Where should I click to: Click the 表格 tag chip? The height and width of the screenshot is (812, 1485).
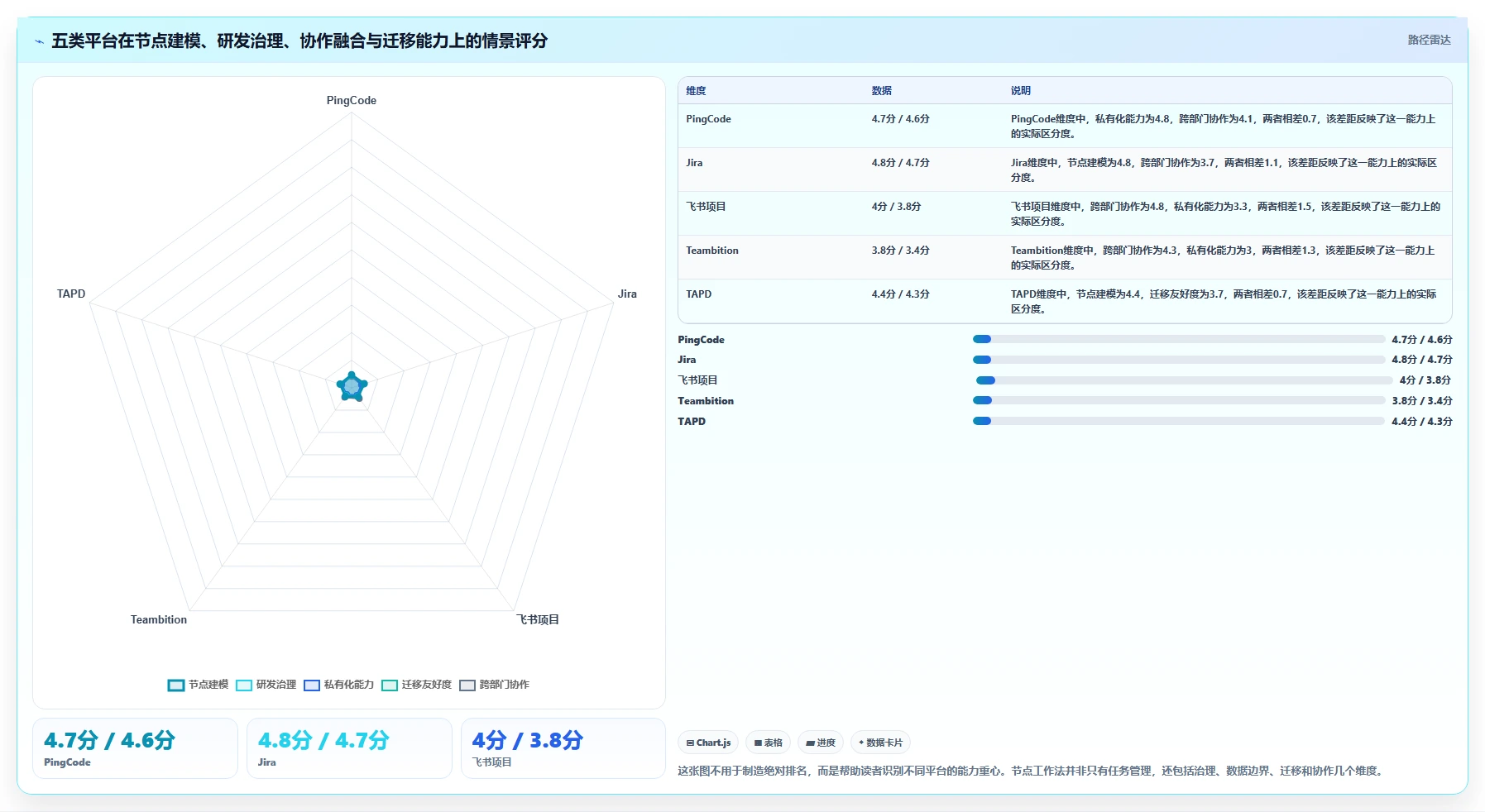pyautogui.click(x=769, y=743)
